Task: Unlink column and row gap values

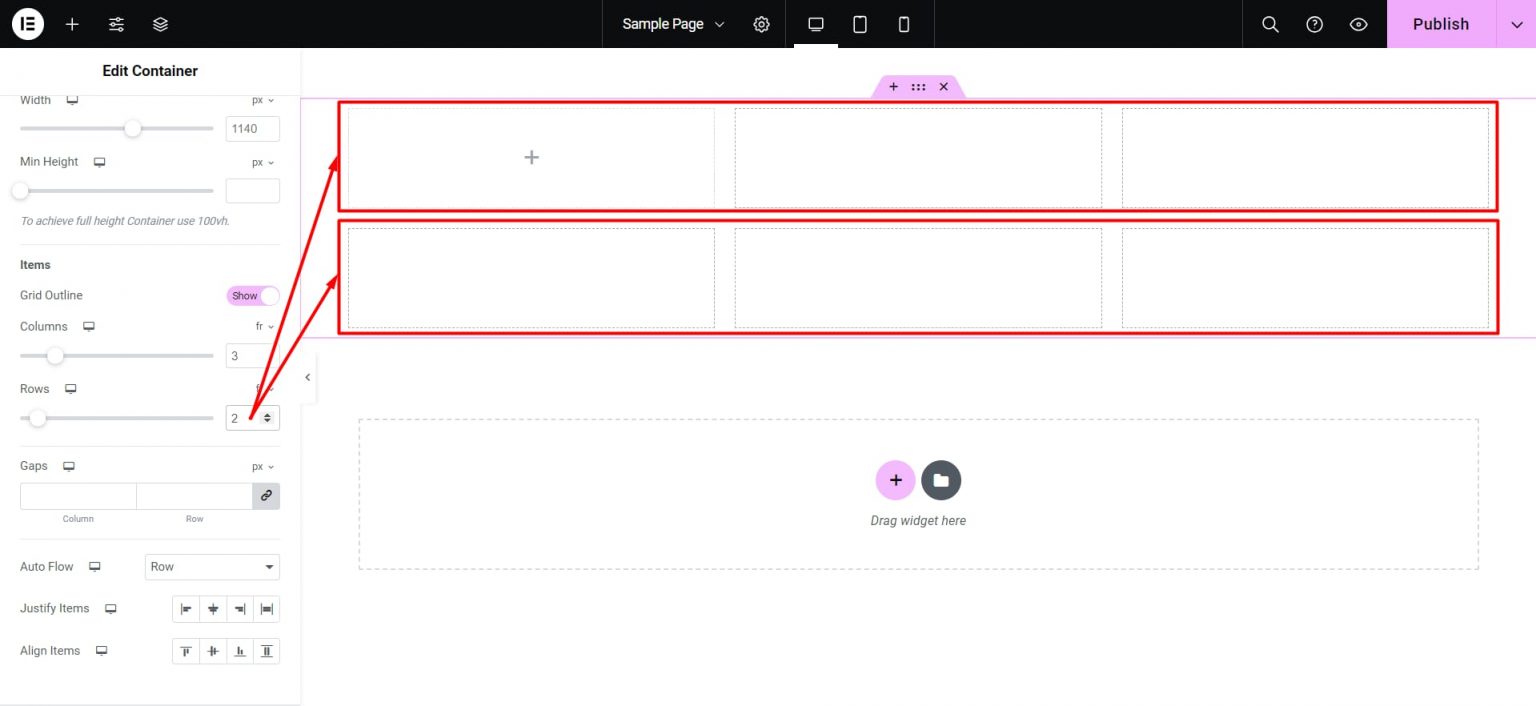Action: click(x=266, y=495)
